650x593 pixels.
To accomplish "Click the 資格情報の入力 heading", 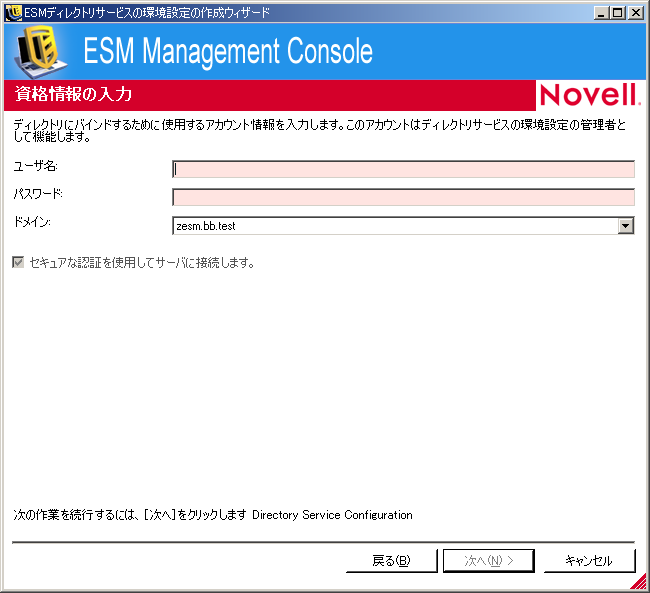I will [73, 94].
